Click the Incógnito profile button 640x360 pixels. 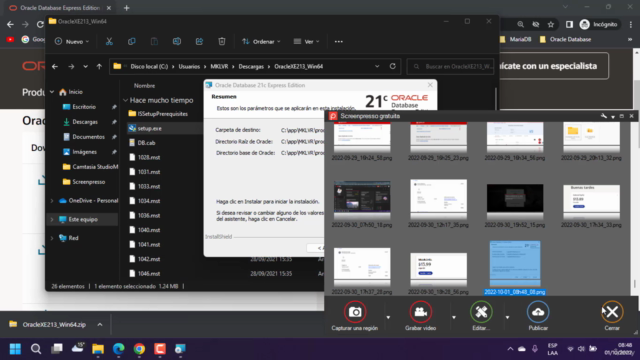(599, 24)
